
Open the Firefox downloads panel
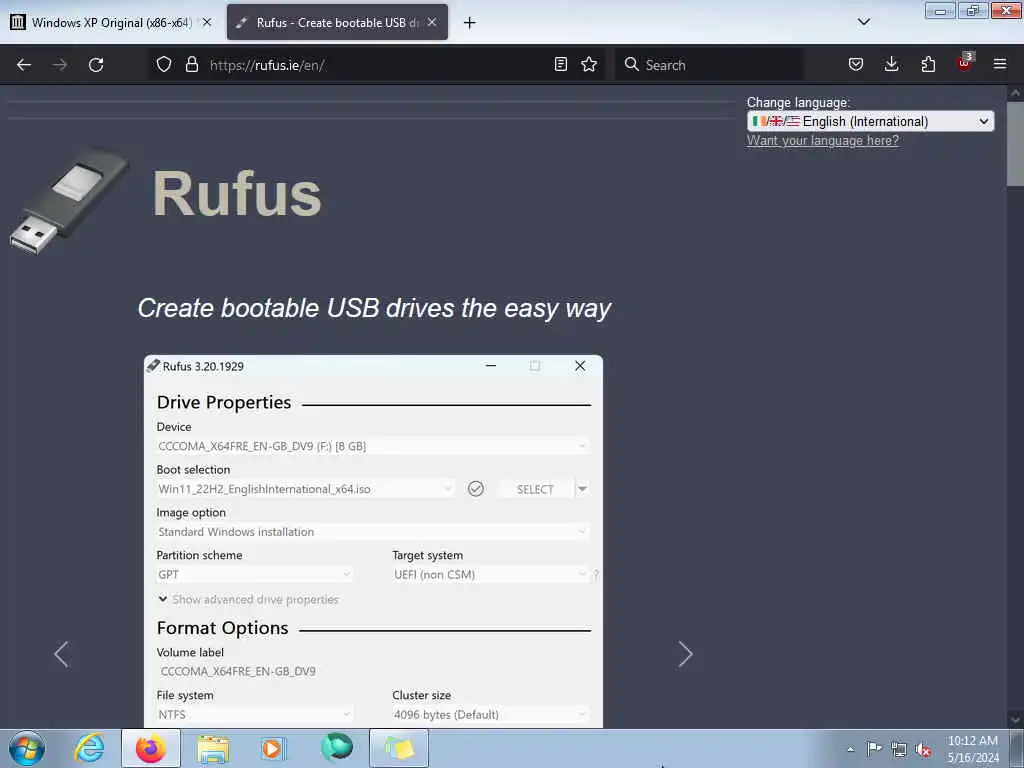891,64
